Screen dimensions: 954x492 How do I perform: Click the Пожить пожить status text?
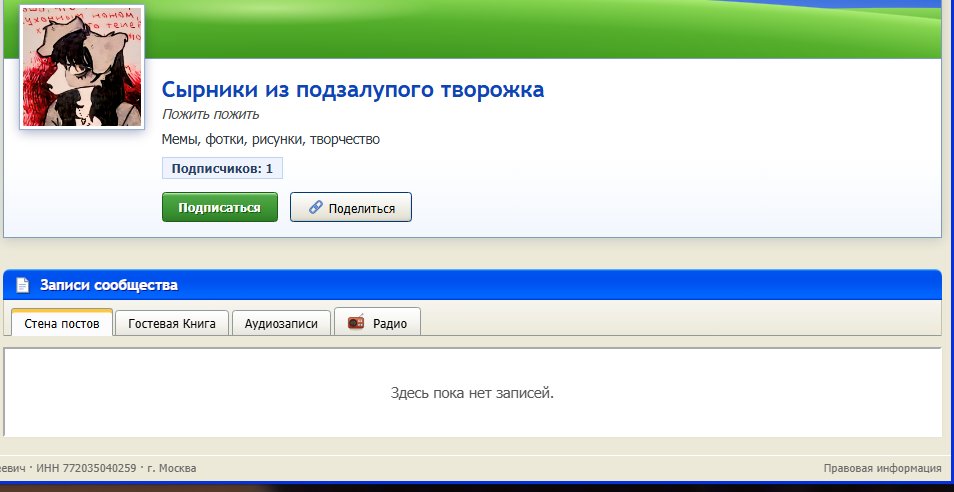click(x=211, y=114)
